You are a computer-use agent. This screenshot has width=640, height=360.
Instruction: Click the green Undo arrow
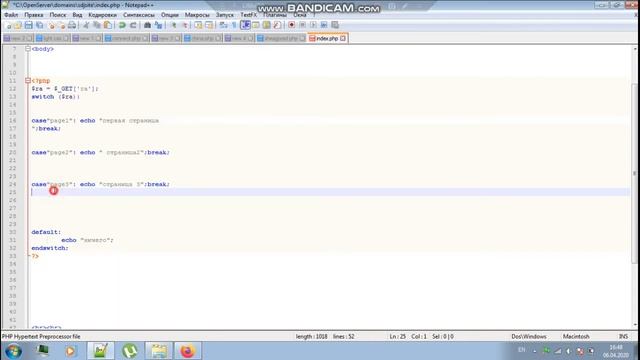click(122, 25)
